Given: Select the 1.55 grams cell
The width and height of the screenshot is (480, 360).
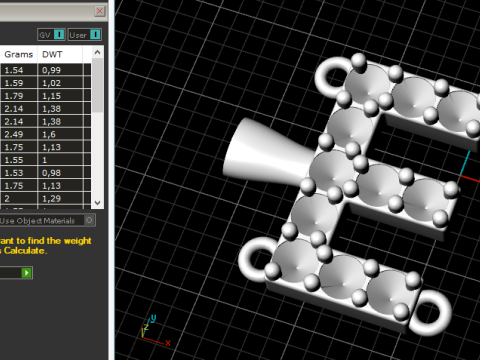Looking at the screenshot, I should point(18,160).
